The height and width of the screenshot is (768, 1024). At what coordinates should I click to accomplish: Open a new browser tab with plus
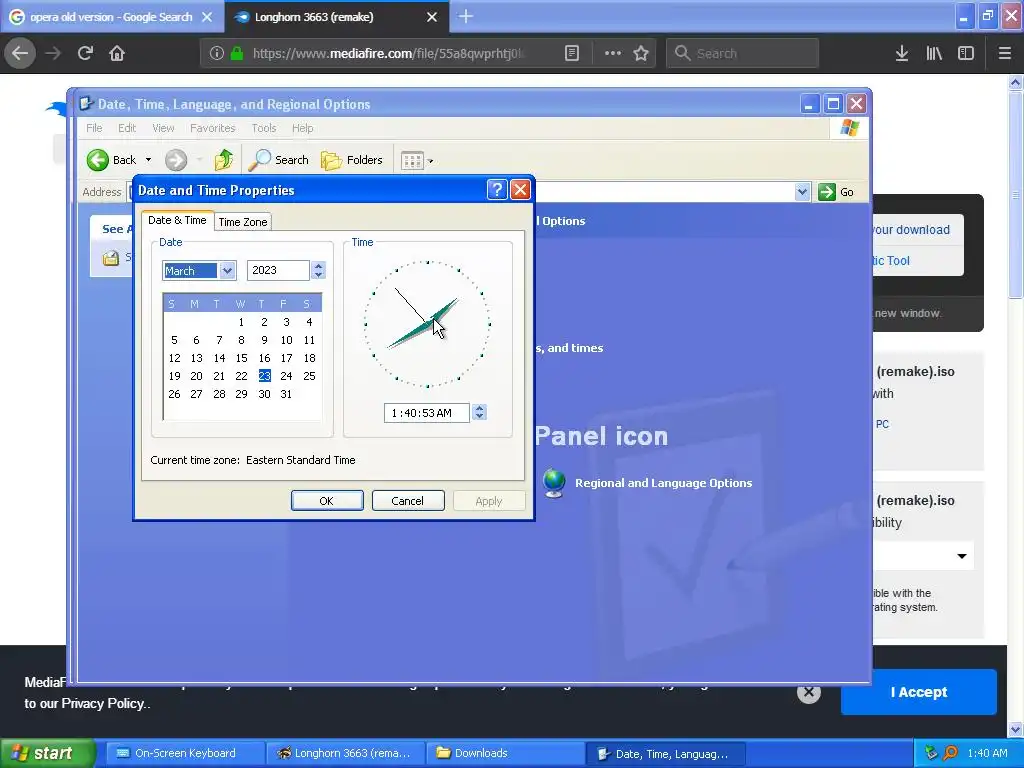[x=466, y=16]
